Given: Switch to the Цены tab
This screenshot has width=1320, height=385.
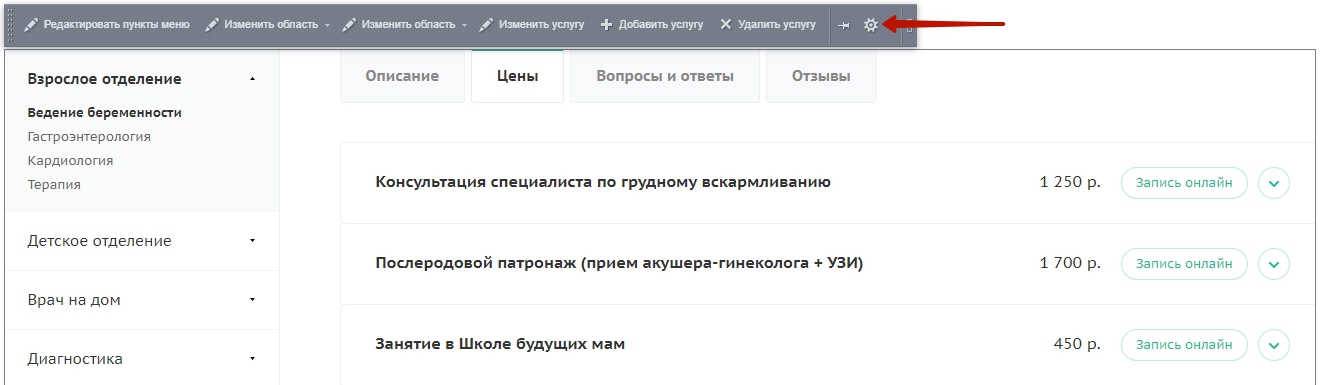Looking at the screenshot, I should pyautogui.click(x=517, y=76).
